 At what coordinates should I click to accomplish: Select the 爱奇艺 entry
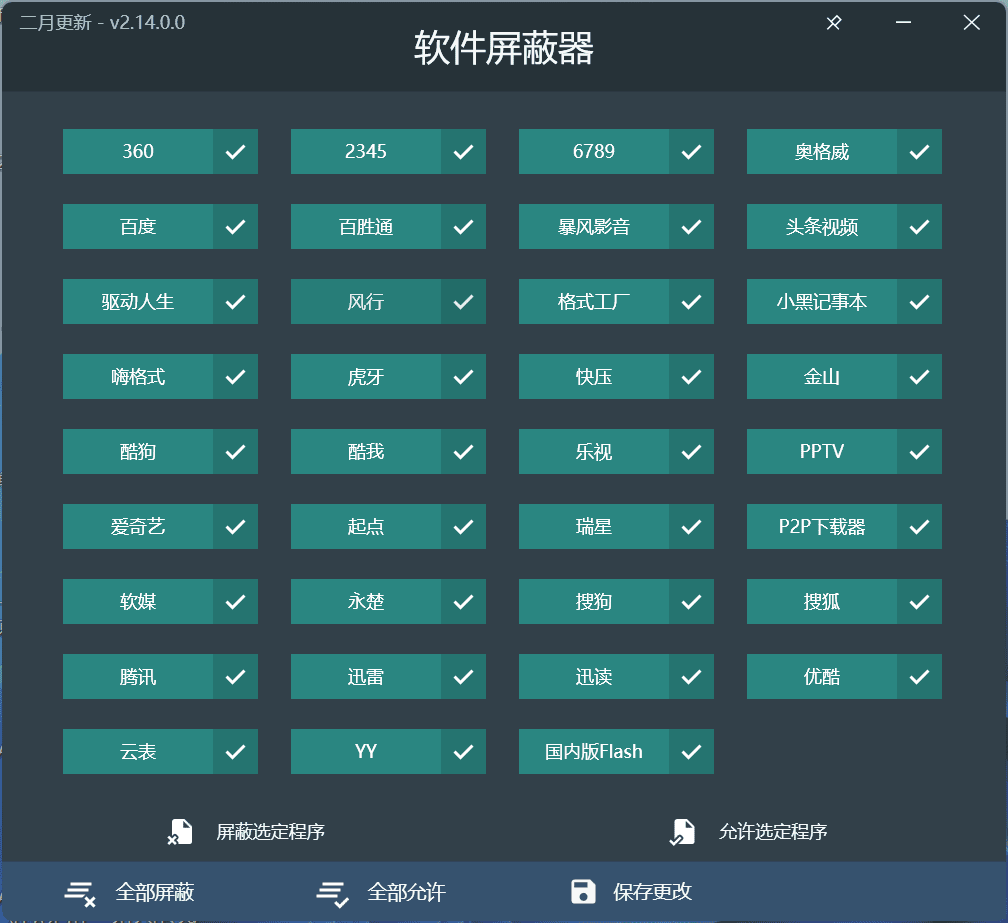(138, 527)
